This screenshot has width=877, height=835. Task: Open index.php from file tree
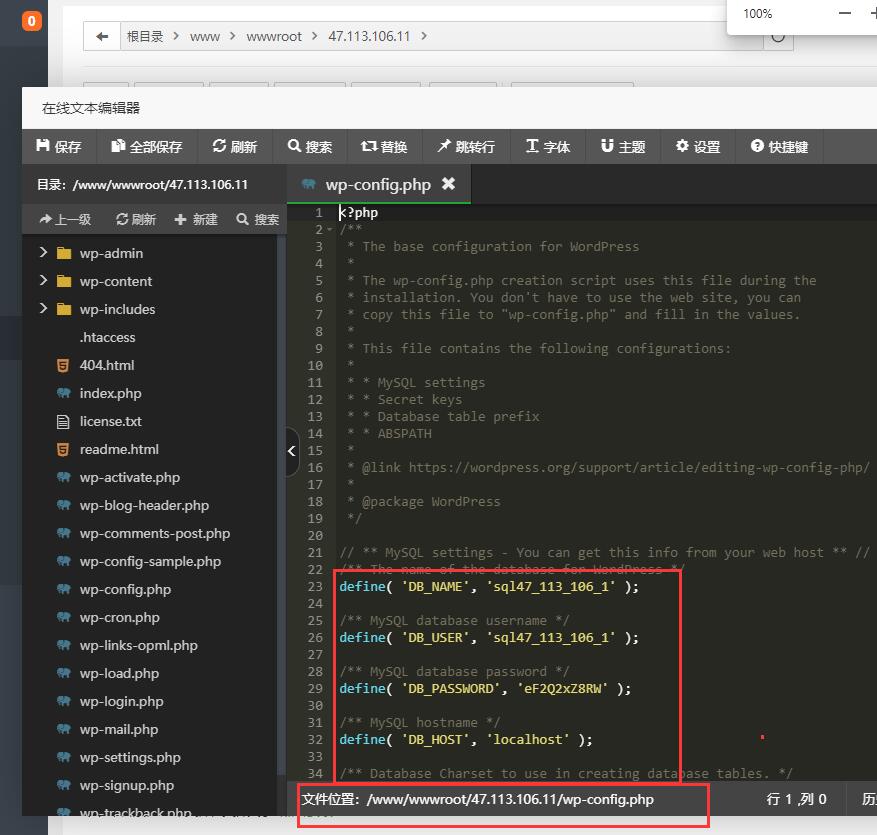[110, 393]
